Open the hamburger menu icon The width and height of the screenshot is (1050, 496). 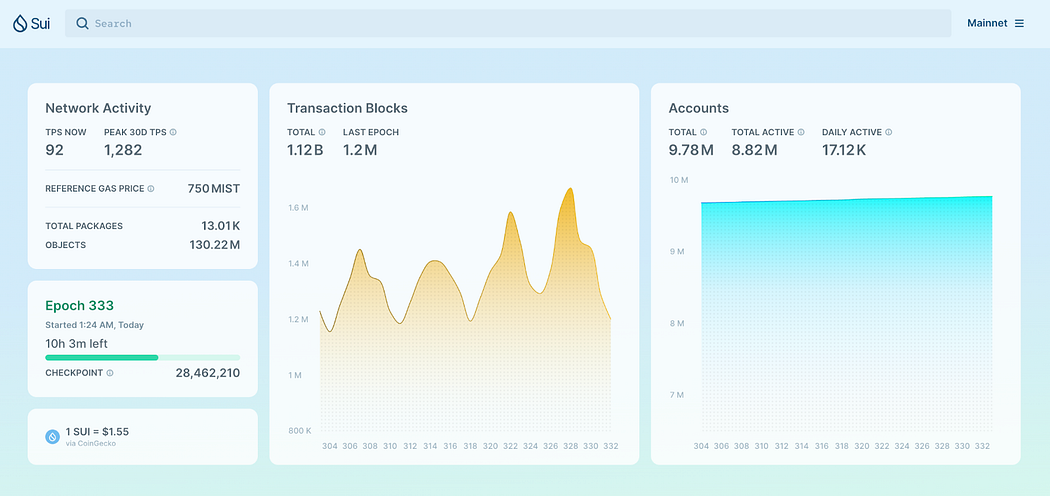coord(1019,23)
